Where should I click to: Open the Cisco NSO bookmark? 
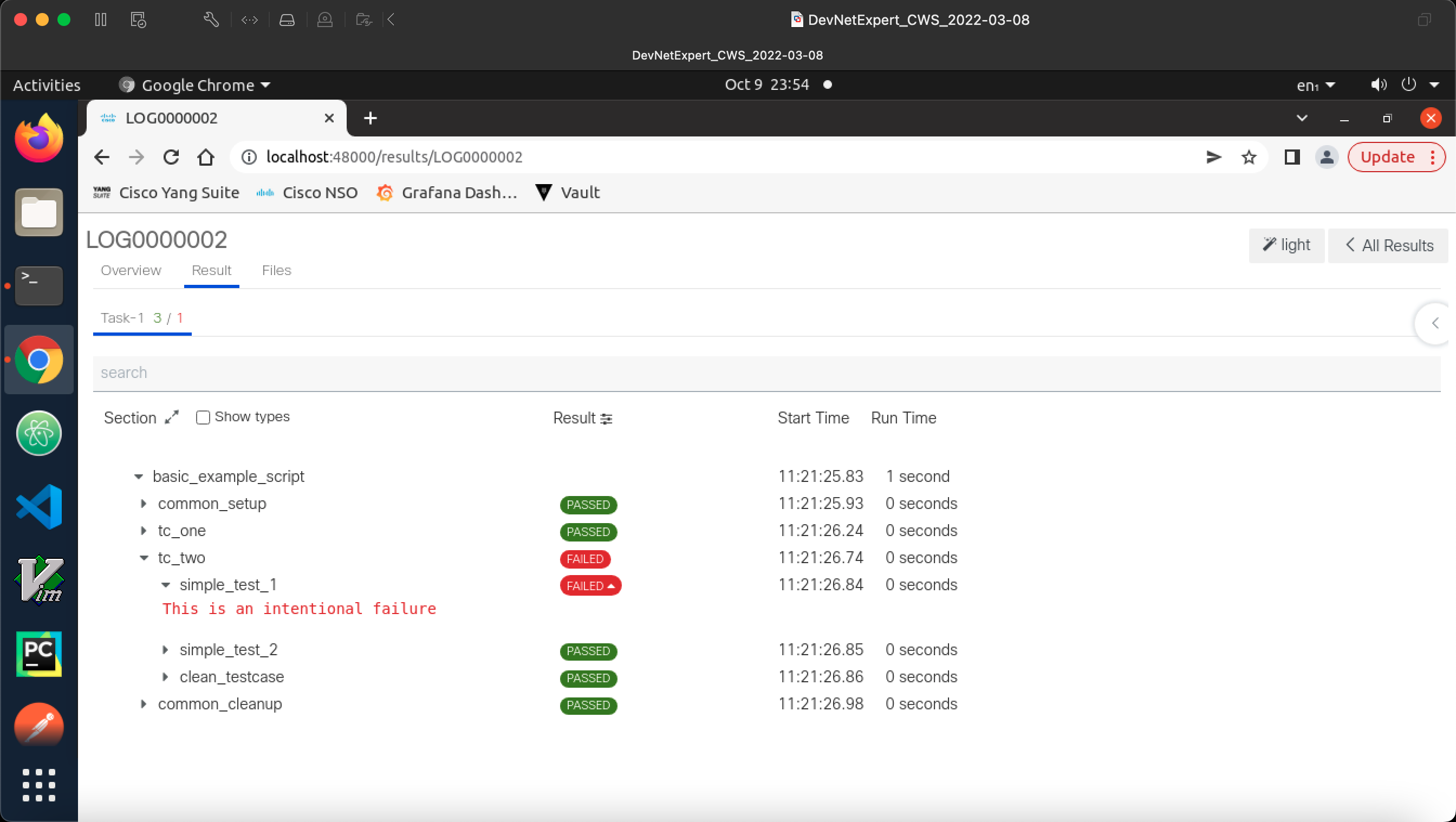tap(307, 193)
